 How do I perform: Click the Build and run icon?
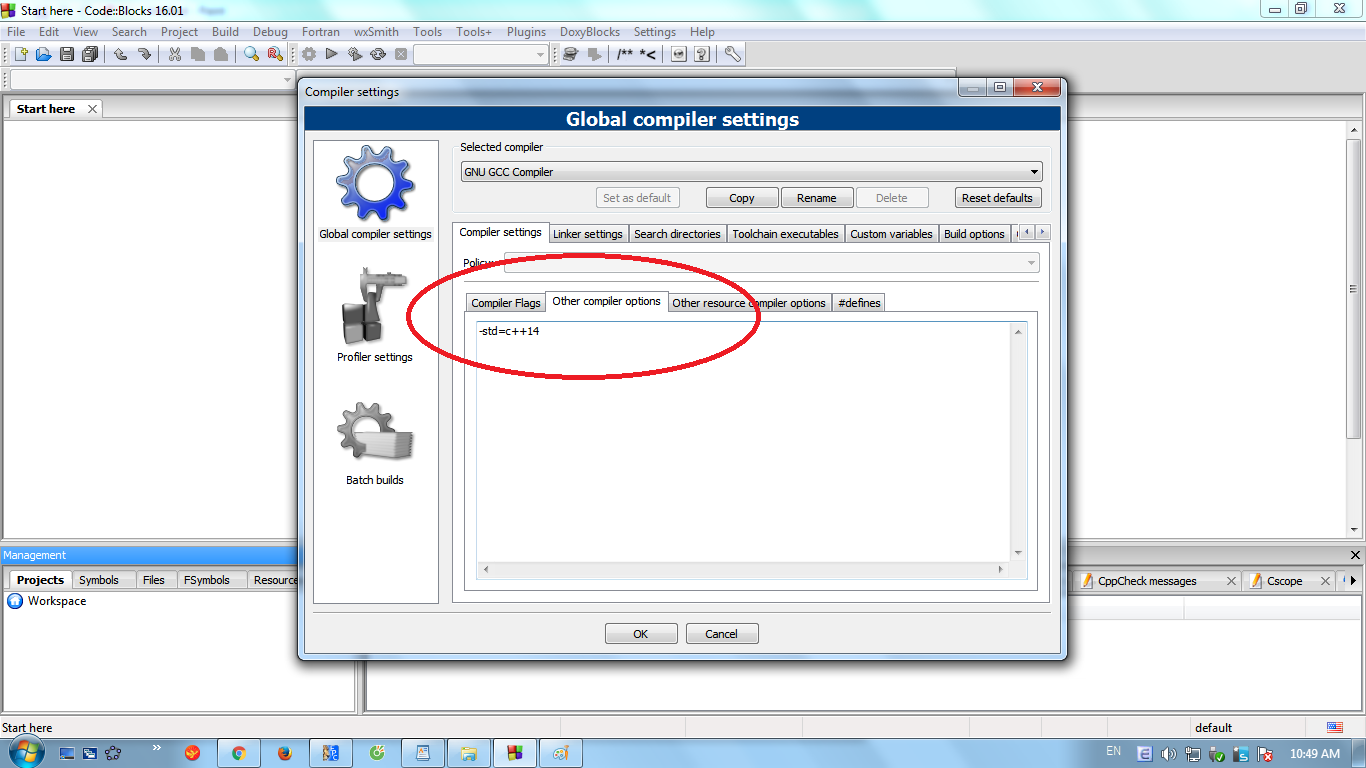pos(355,54)
